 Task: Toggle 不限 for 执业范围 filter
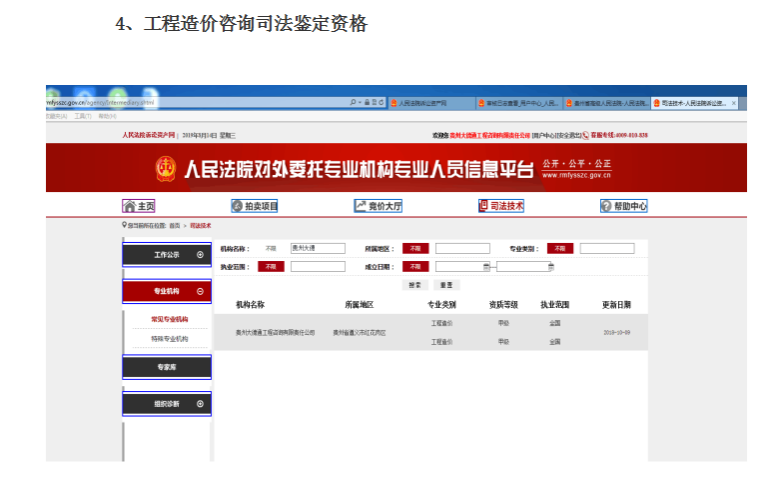pos(271,267)
